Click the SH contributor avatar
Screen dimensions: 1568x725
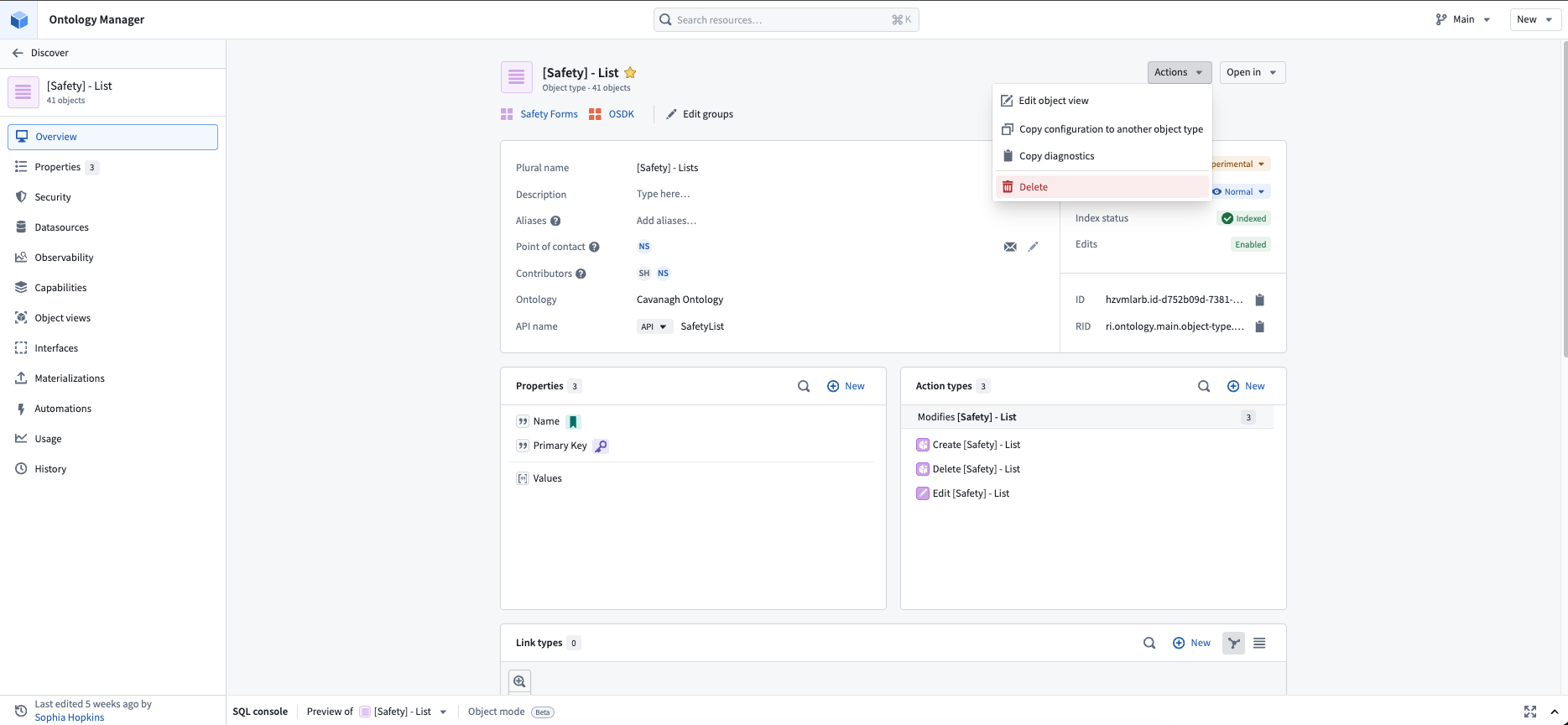pyautogui.click(x=644, y=274)
